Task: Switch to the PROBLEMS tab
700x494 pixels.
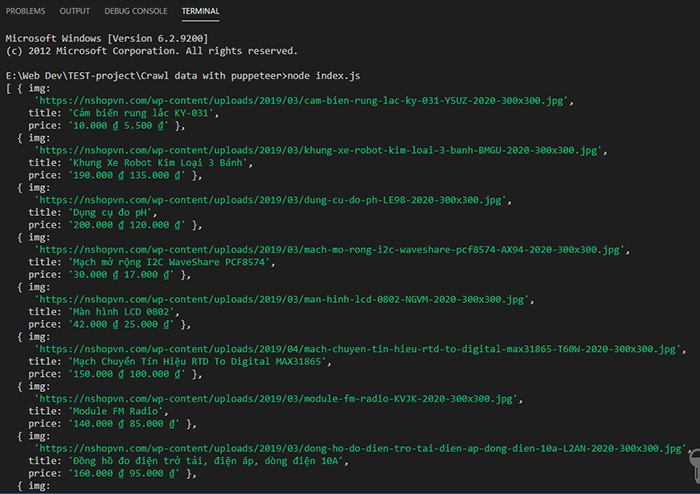Action: coord(25,11)
